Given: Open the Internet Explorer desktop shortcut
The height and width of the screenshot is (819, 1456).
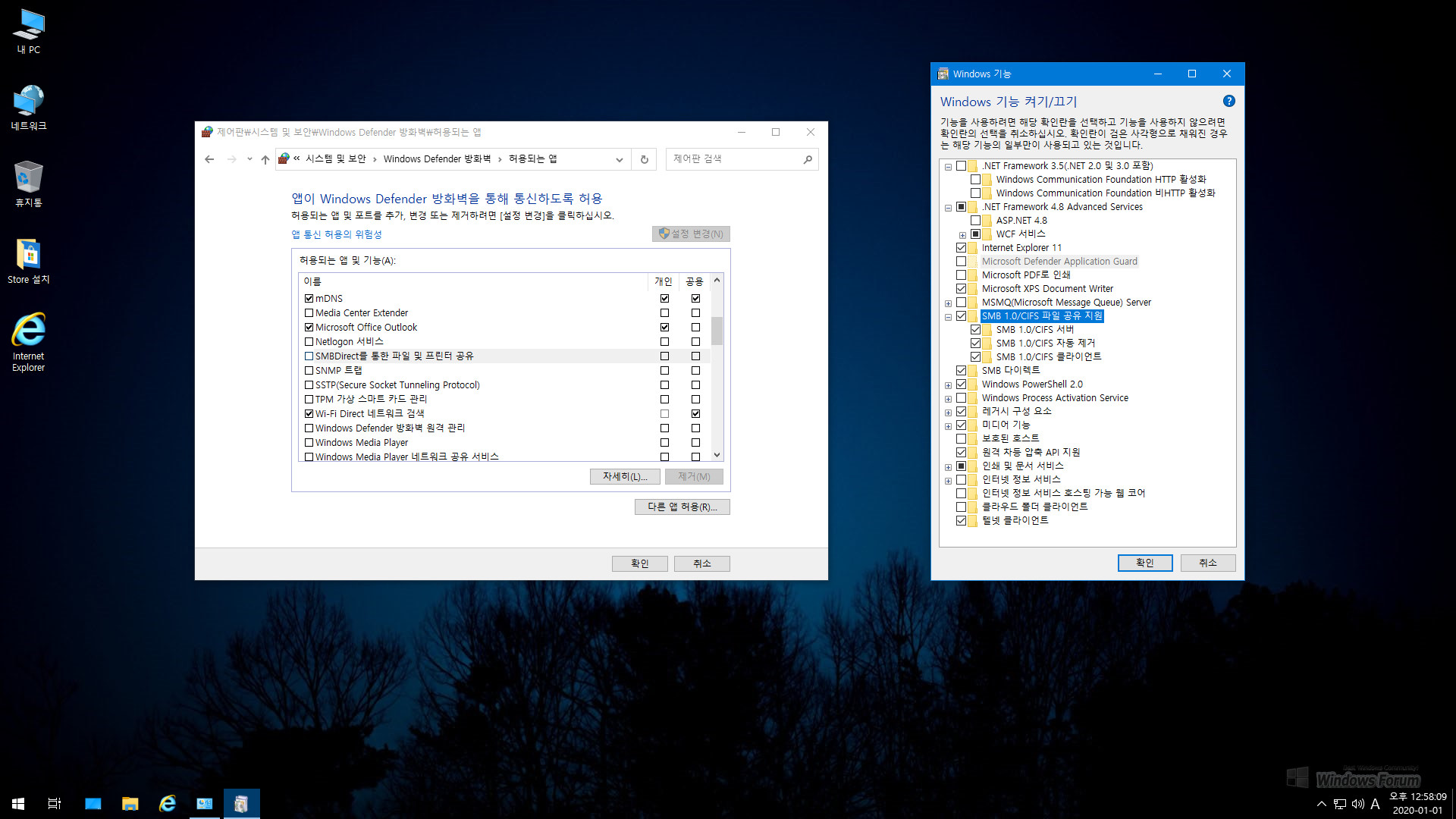Looking at the screenshot, I should tap(29, 342).
